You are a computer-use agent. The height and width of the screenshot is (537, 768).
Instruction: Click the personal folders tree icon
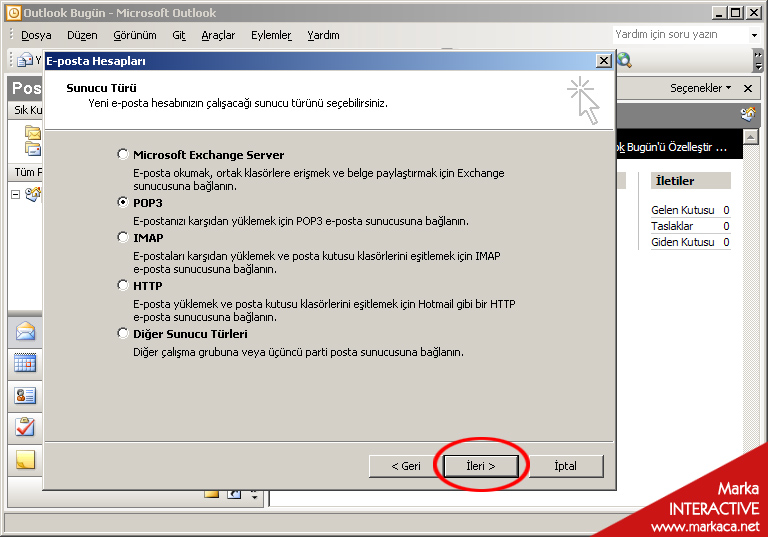click(x=33, y=194)
